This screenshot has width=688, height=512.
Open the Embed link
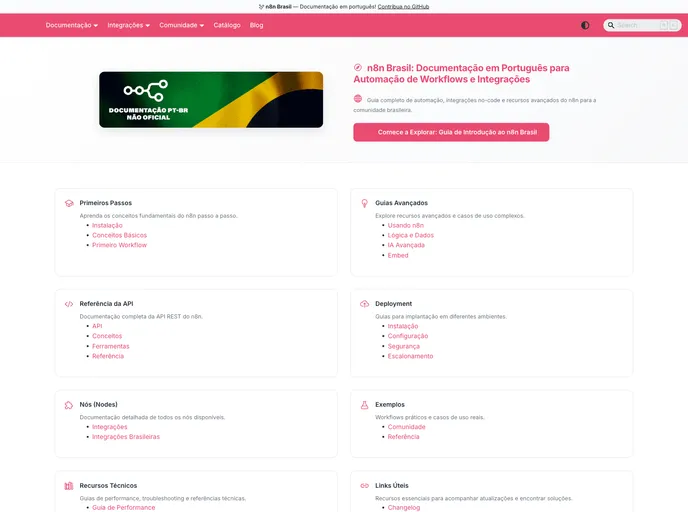tap(398, 255)
